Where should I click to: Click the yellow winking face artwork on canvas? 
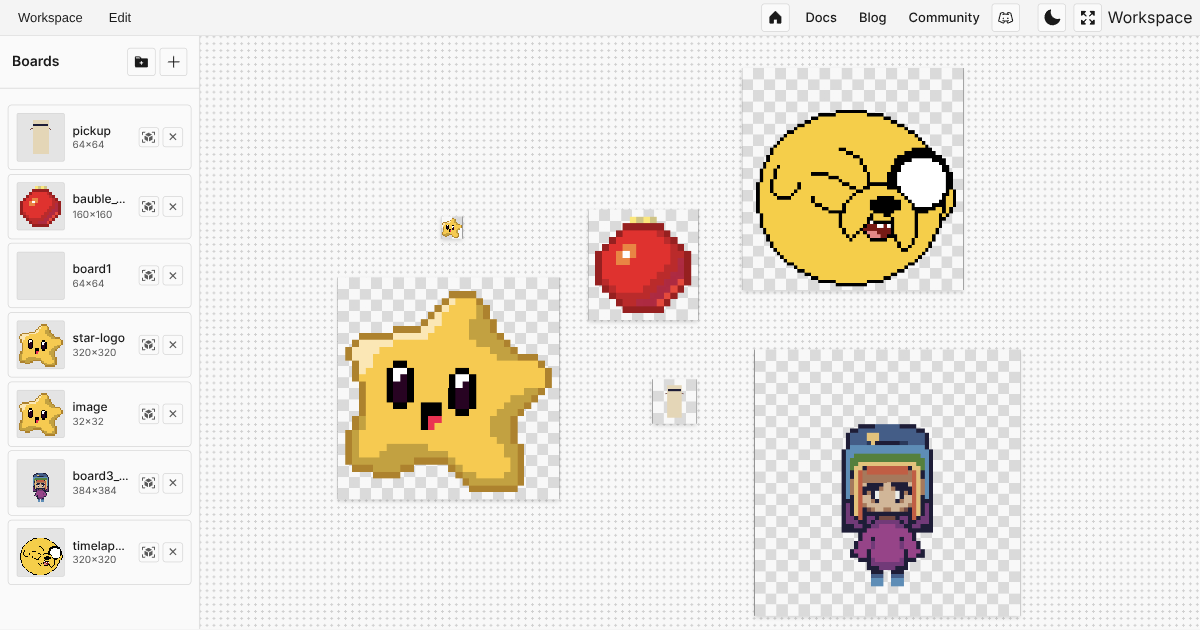852,180
